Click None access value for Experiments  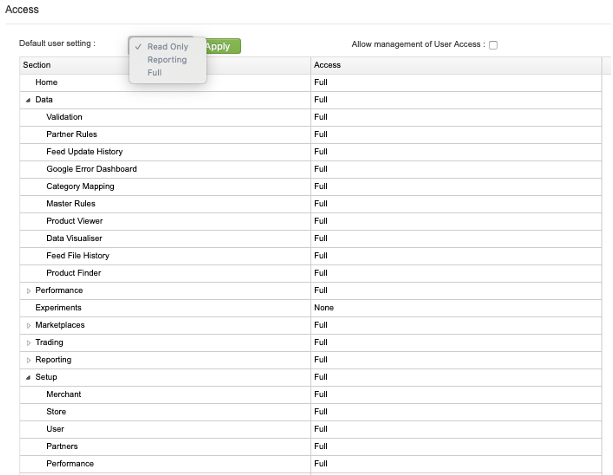point(324,308)
